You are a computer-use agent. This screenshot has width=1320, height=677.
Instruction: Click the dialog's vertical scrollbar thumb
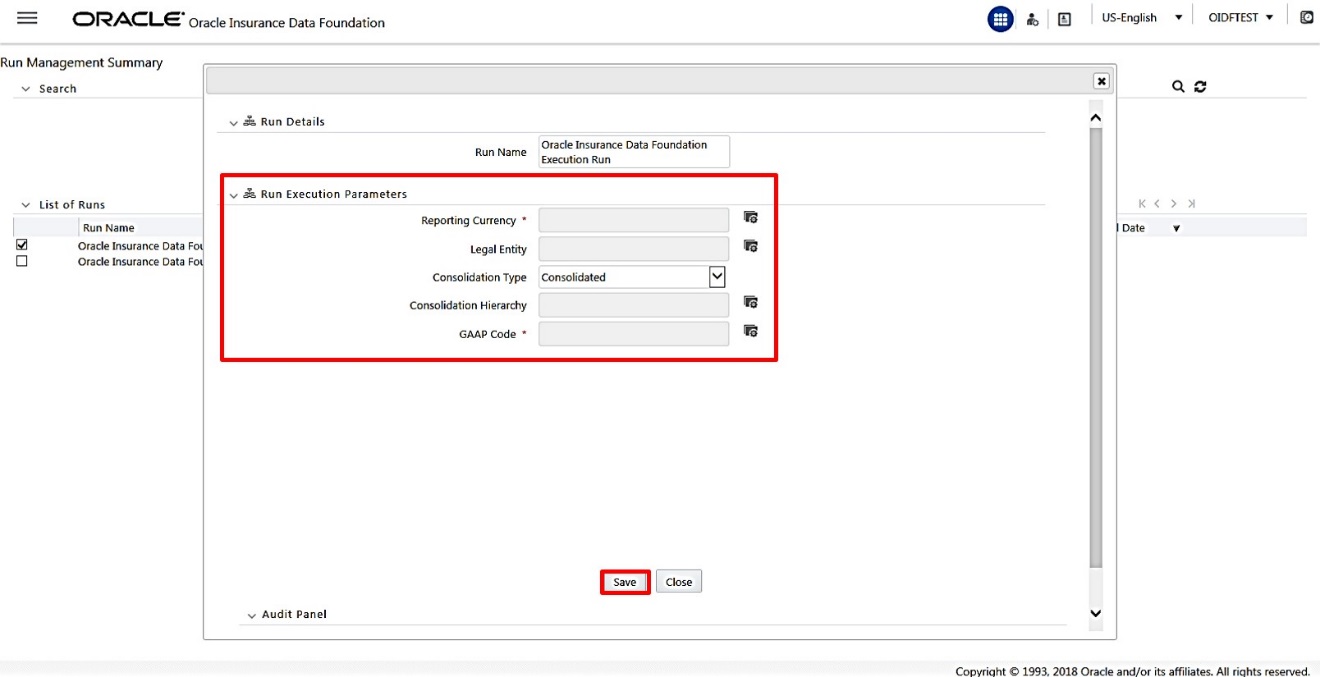click(1095, 347)
